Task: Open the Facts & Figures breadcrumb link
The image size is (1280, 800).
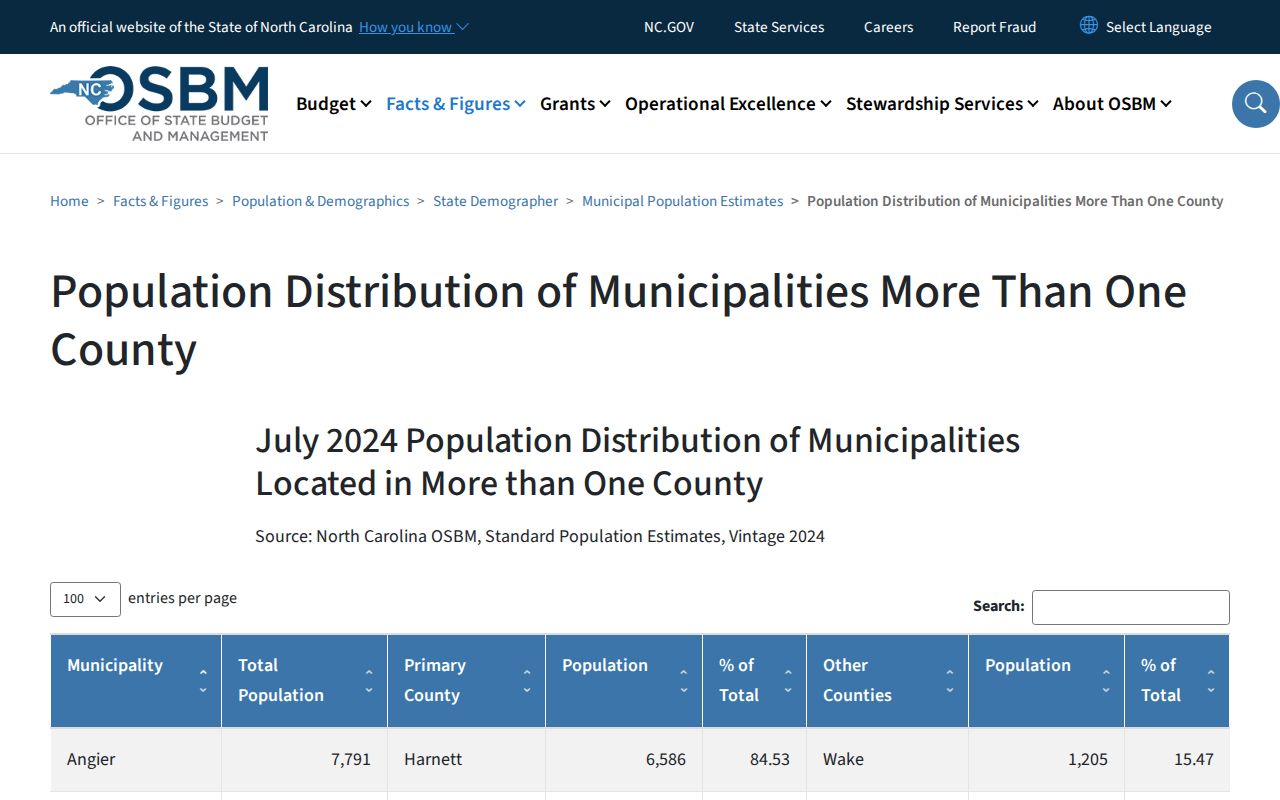Action: pyautogui.click(x=161, y=201)
